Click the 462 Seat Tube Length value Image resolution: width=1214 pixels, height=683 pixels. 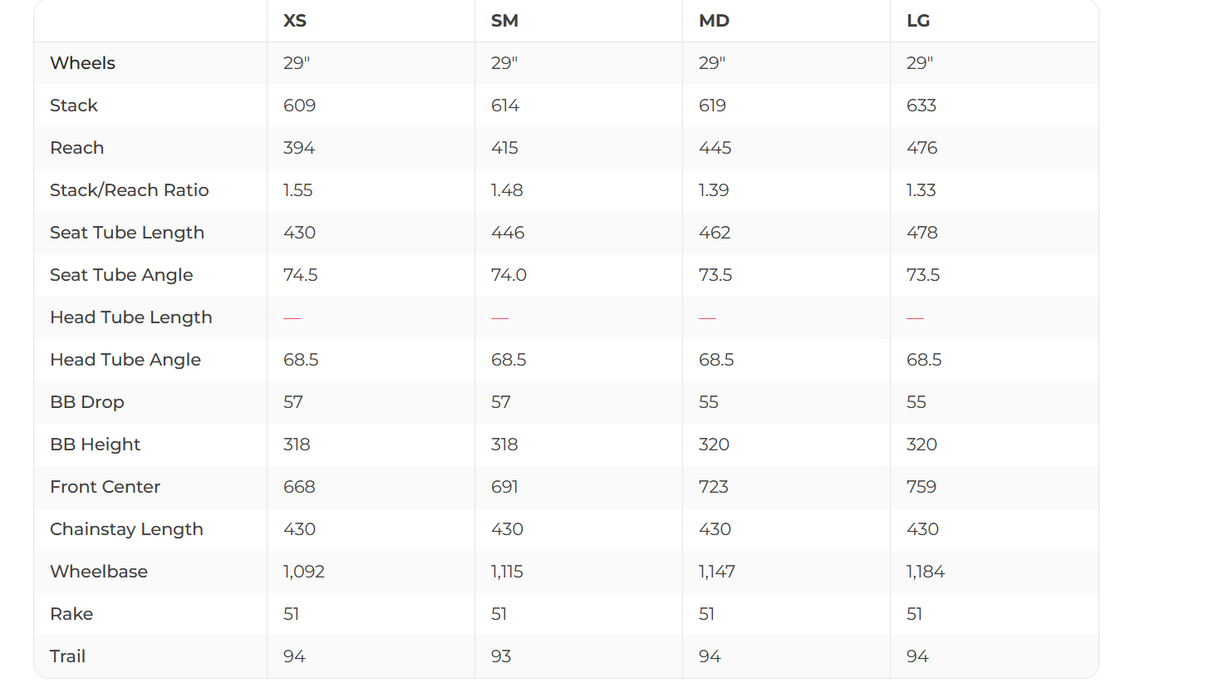pyautogui.click(x=714, y=233)
